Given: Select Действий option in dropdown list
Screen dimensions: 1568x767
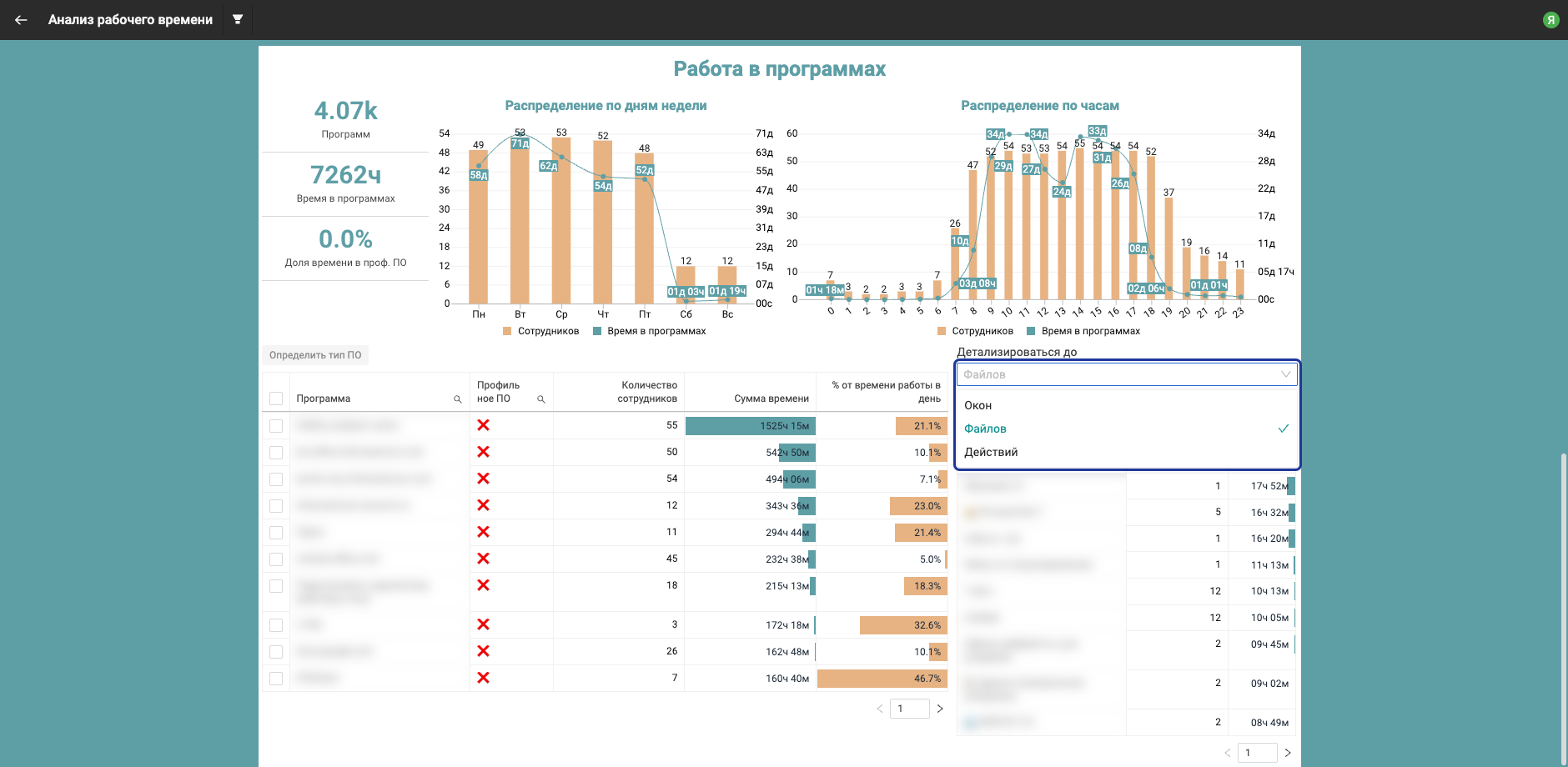Looking at the screenshot, I should [x=991, y=452].
